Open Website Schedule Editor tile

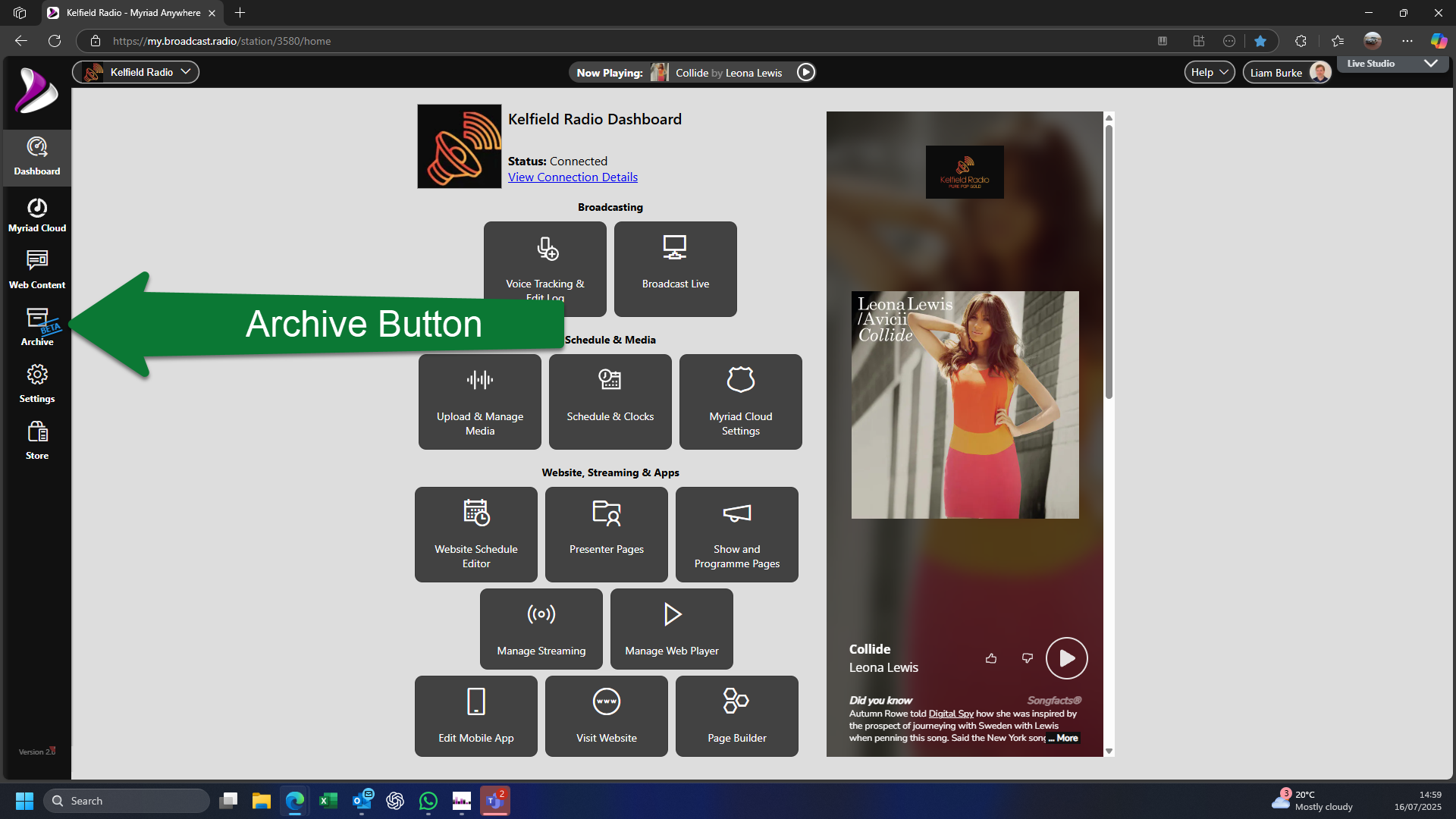[x=475, y=535]
